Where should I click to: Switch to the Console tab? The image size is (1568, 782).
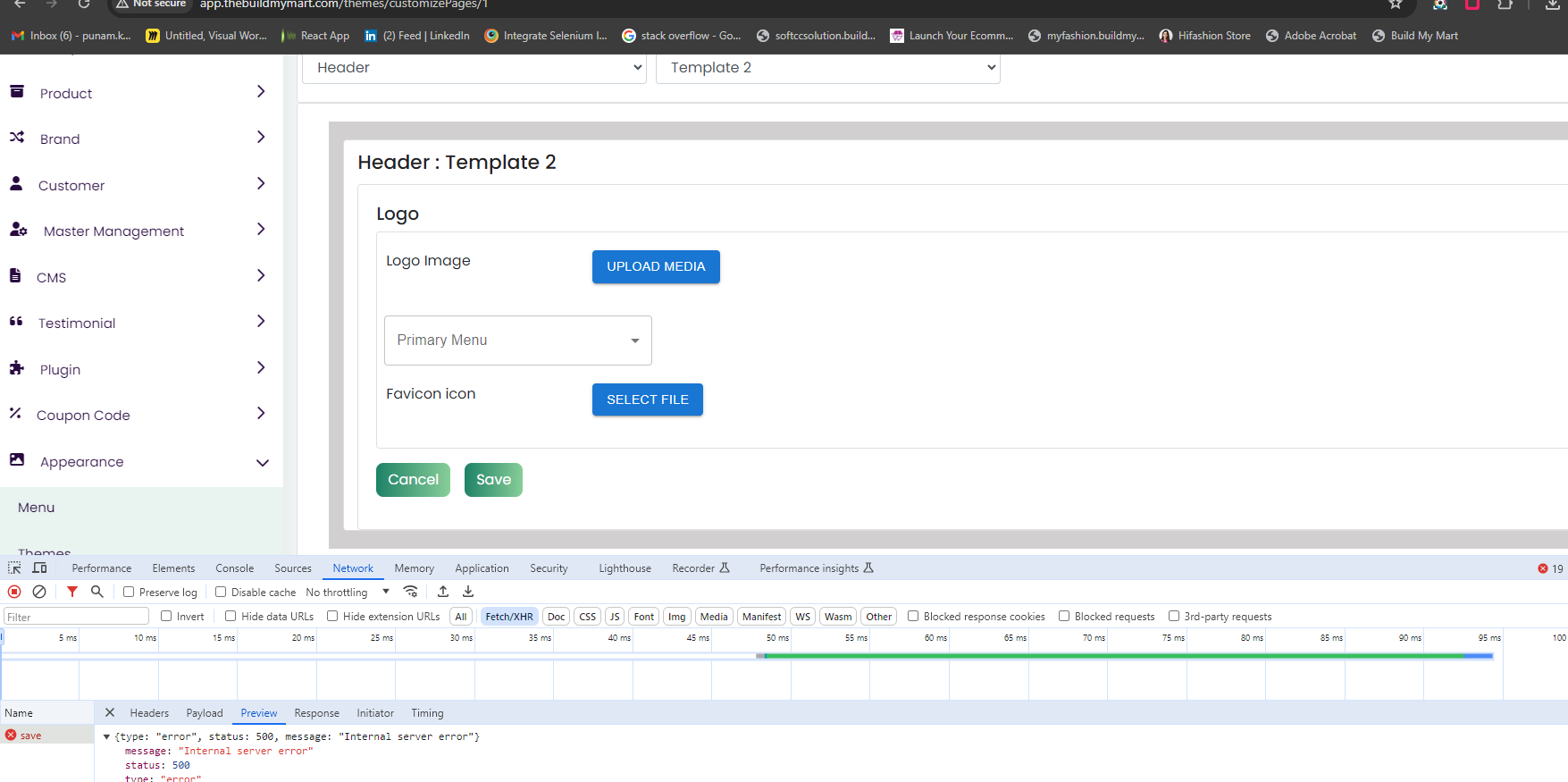click(x=235, y=568)
